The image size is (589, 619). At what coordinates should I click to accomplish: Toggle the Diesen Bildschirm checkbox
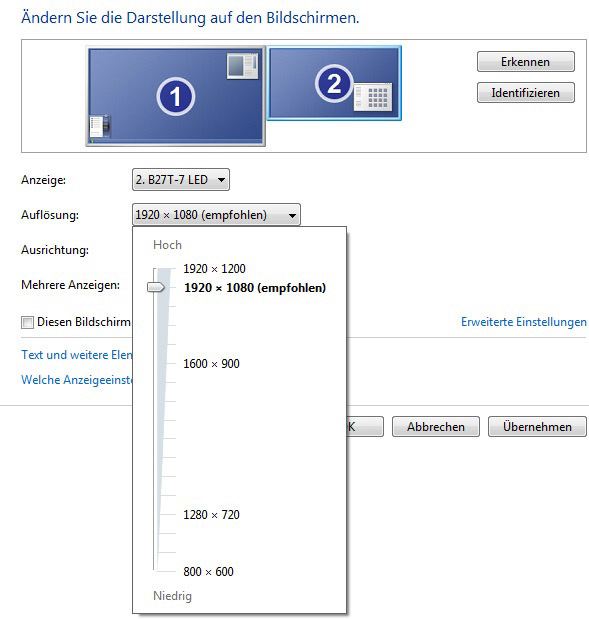tap(27, 323)
